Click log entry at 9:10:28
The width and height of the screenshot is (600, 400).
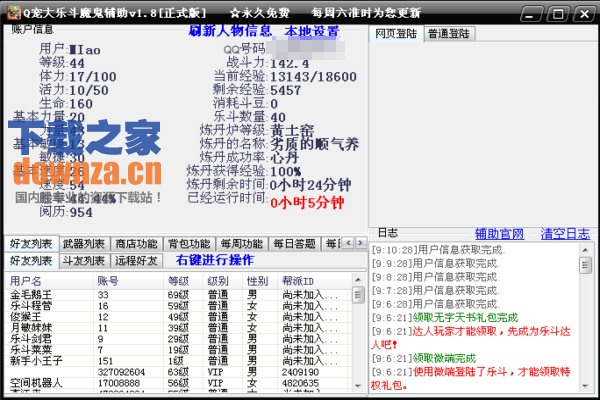(439, 250)
